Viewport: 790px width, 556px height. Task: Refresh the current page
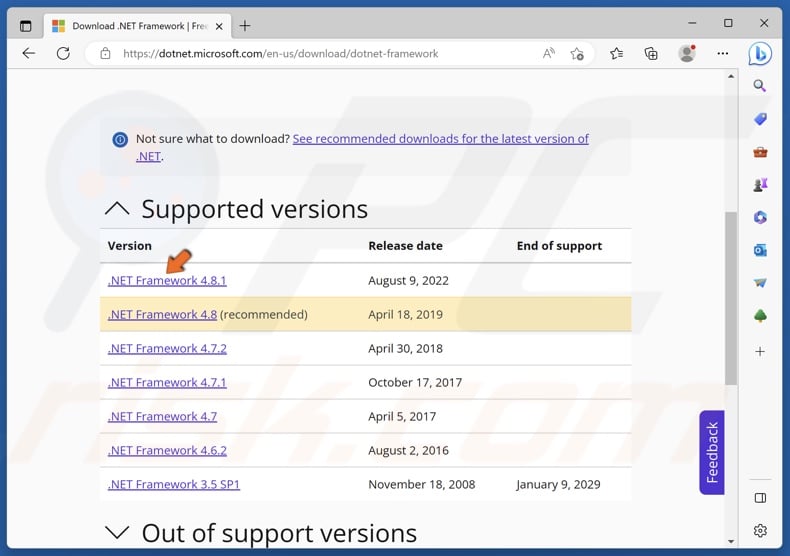(x=63, y=53)
